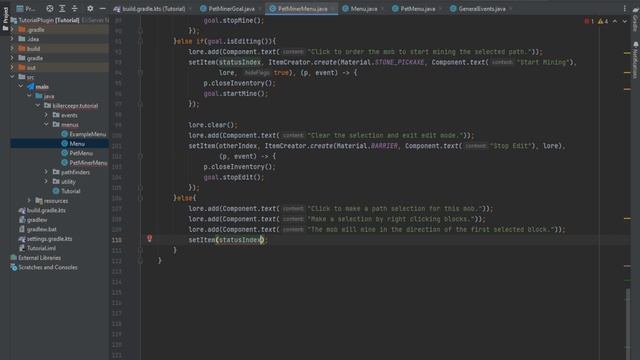640x360 pixels.
Task: Click line number 110 in gutter
Action: [117, 240]
